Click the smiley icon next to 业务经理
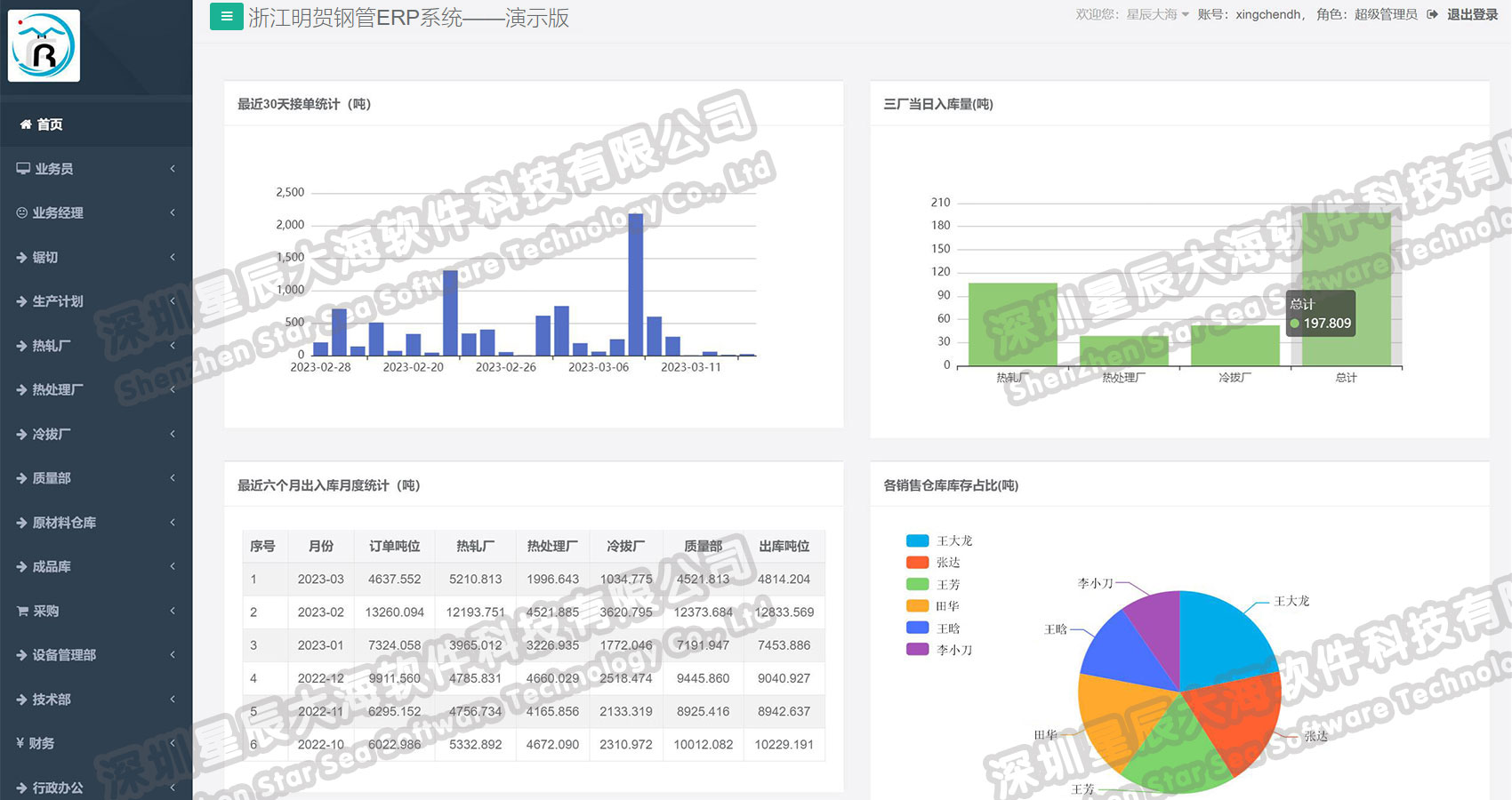The width and height of the screenshot is (1512, 800). tap(22, 212)
